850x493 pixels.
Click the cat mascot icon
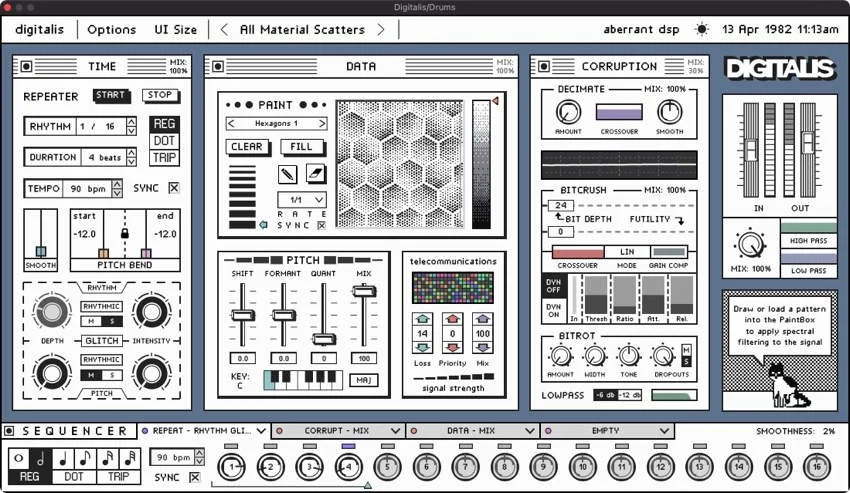click(788, 386)
